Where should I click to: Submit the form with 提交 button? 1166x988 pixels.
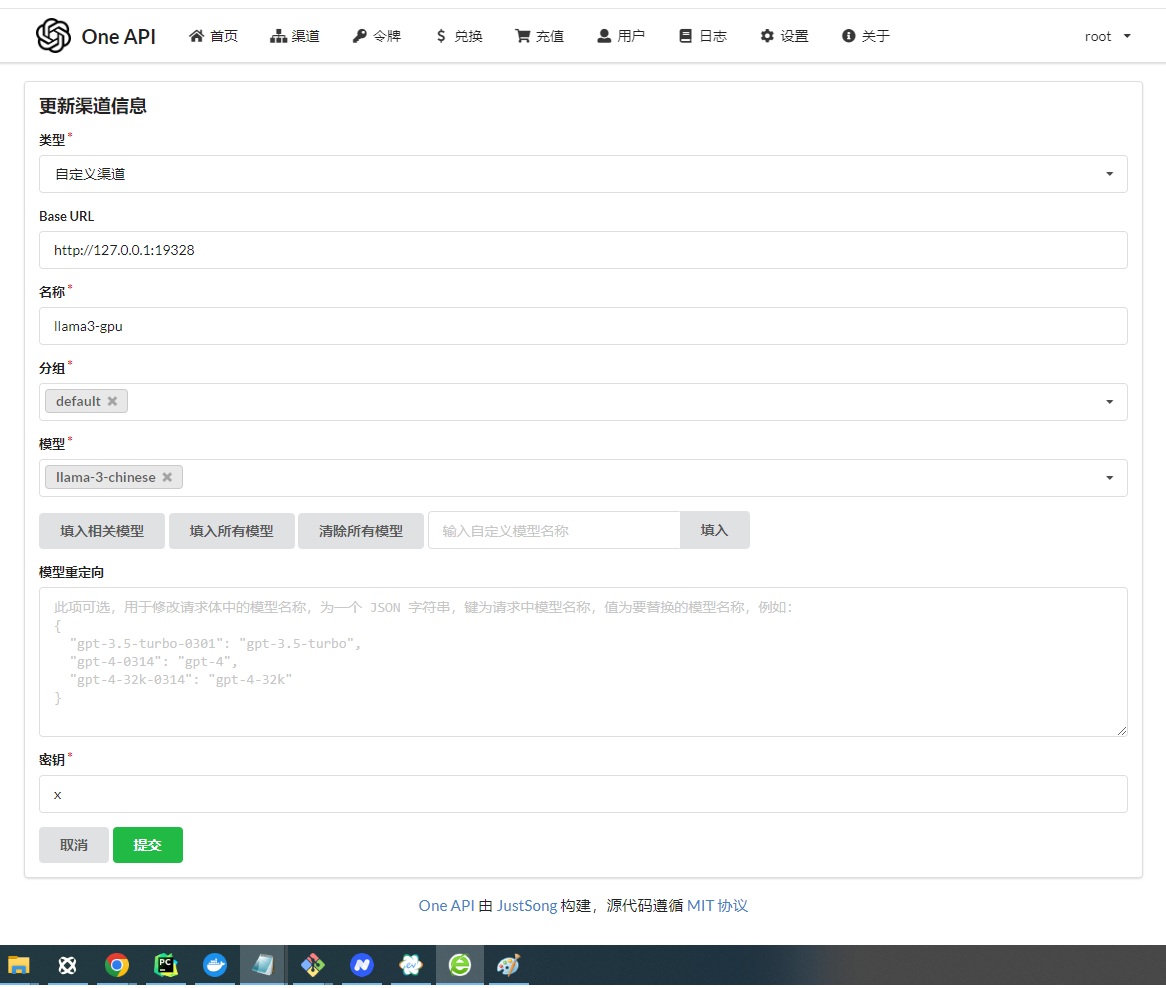tap(148, 845)
